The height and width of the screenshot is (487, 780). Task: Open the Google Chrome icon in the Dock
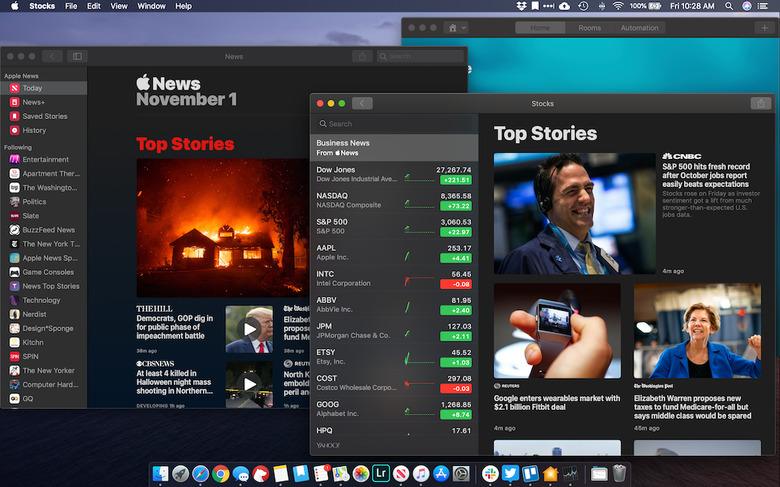click(x=220, y=474)
